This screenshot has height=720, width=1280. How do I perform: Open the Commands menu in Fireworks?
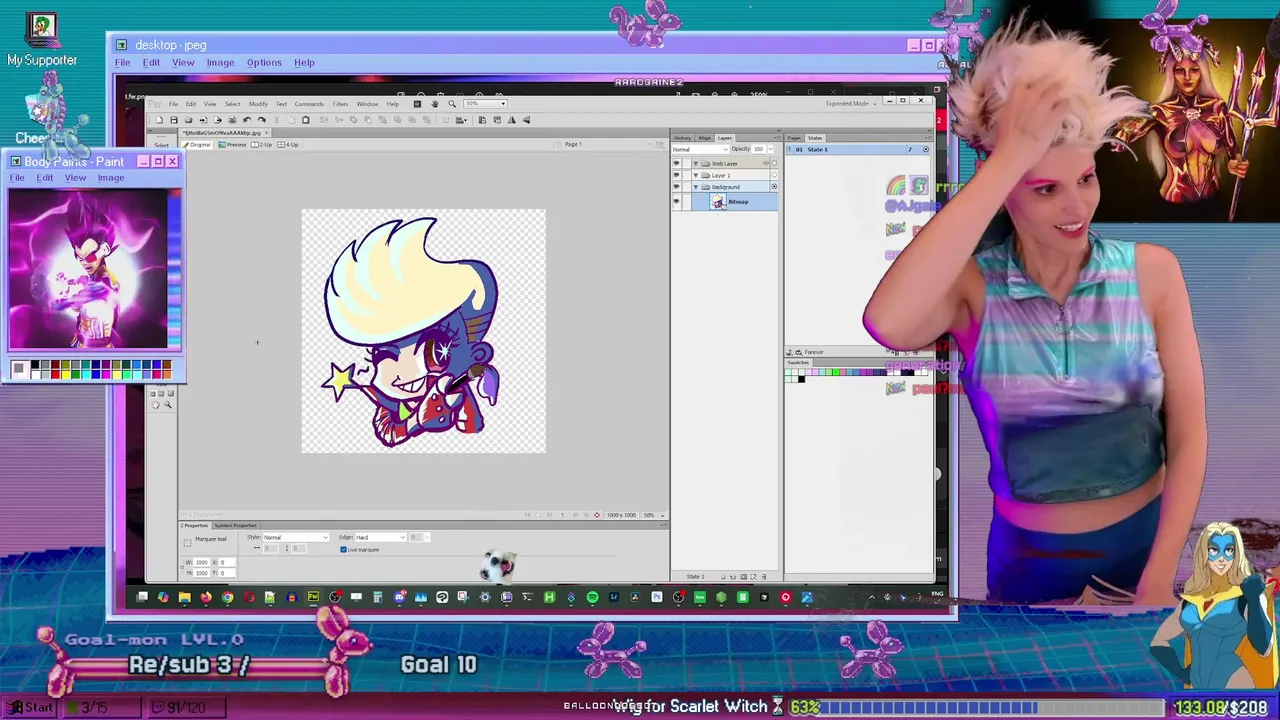[309, 104]
